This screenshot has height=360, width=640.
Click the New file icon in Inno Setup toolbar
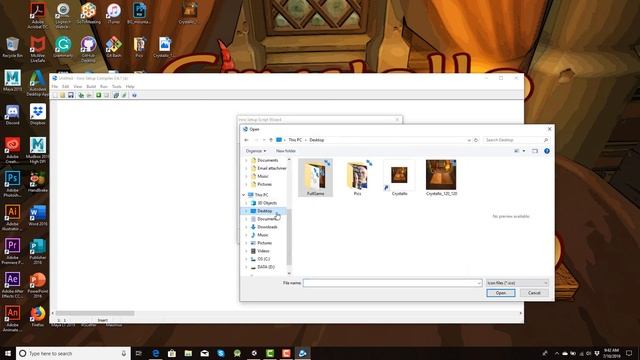coord(55,95)
